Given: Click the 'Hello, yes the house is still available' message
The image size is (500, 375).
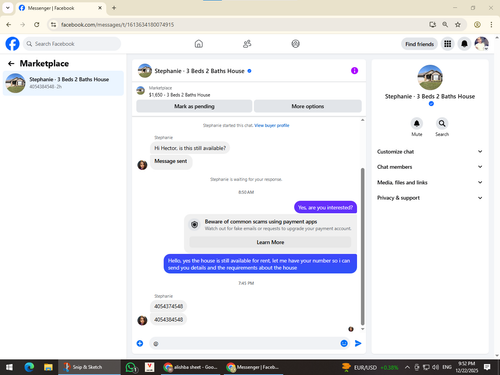Looking at the screenshot, I should tap(260, 264).
